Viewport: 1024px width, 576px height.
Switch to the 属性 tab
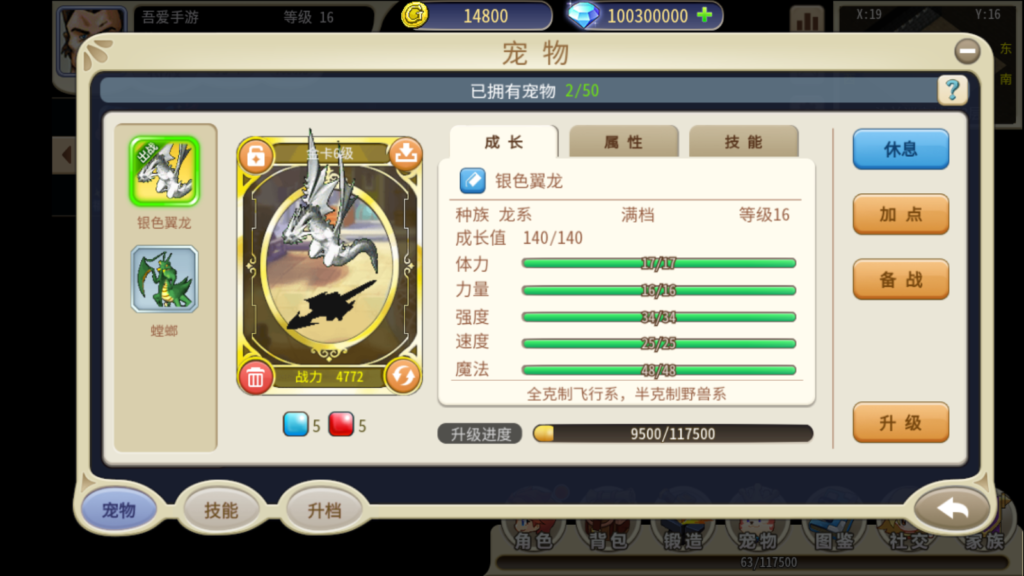[624, 142]
